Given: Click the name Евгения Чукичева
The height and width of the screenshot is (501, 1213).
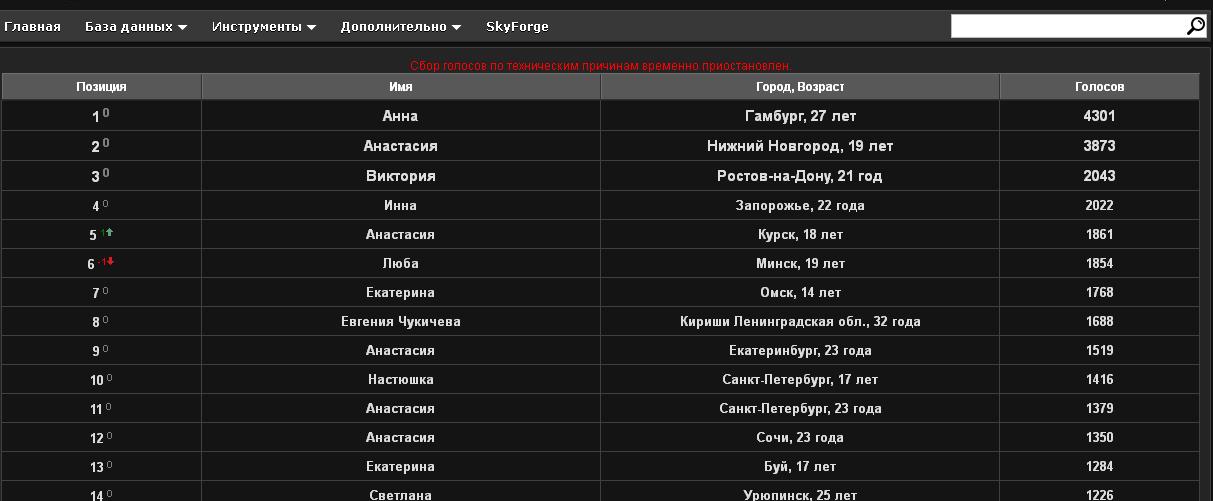Looking at the screenshot, I should coord(400,321).
